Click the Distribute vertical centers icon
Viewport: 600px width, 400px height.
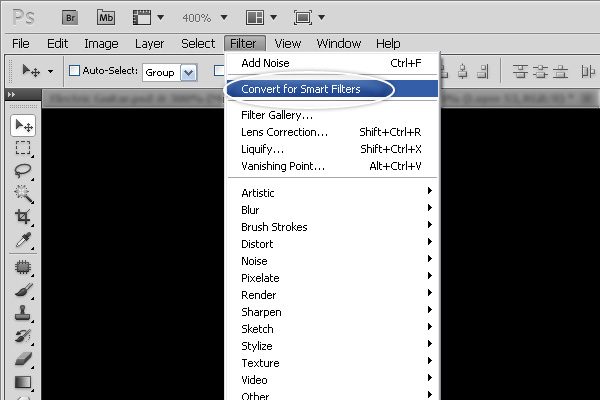pyautogui.click(x=540, y=71)
